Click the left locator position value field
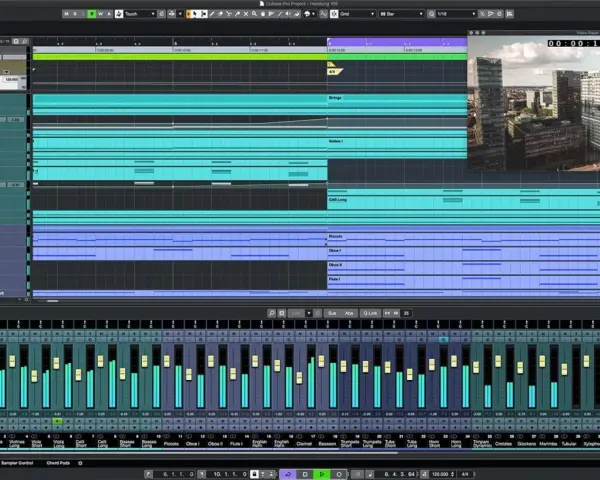The width and height of the screenshot is (600, 480). point(174,474)
